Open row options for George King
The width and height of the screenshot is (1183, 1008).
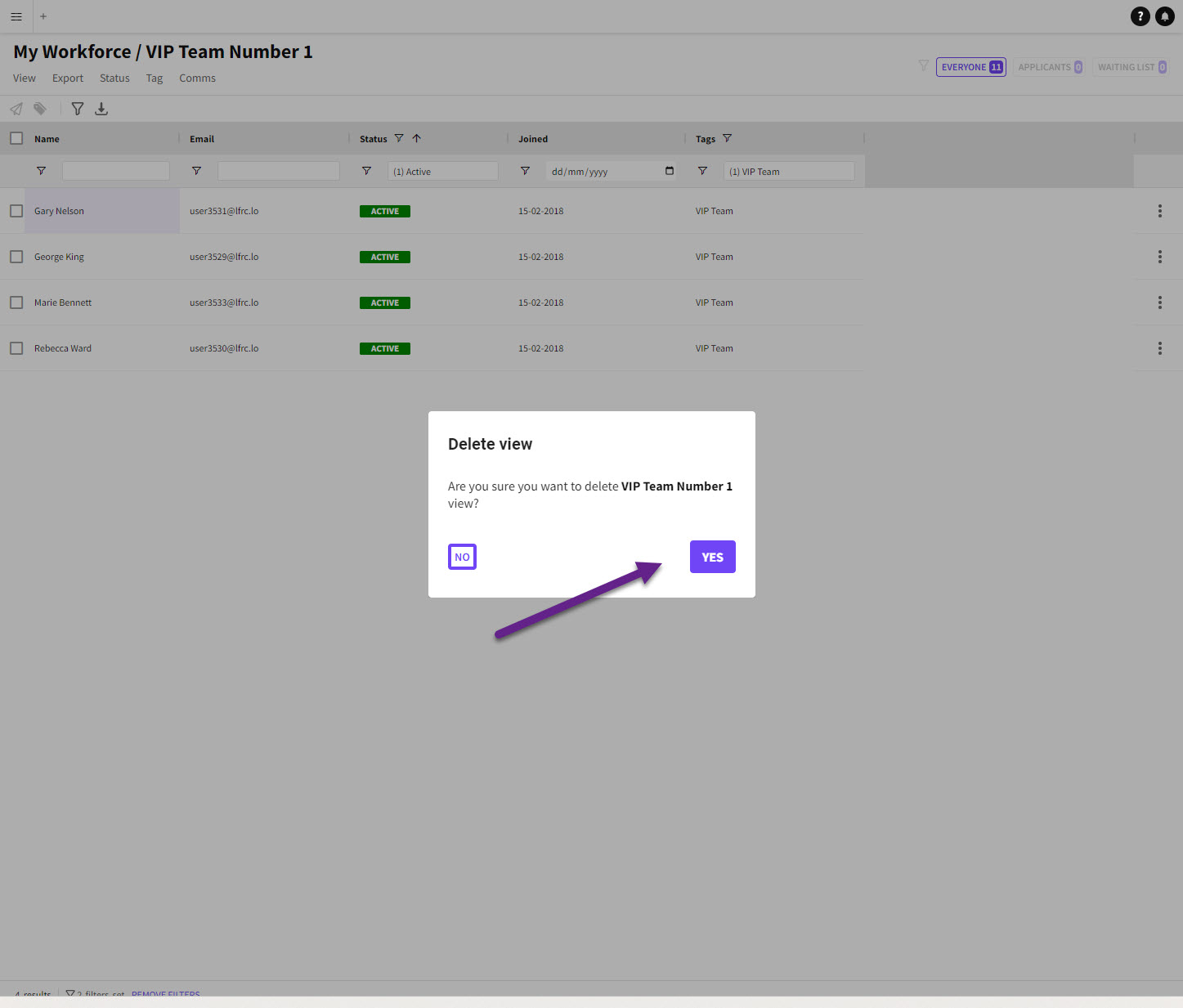(1159, 257)
